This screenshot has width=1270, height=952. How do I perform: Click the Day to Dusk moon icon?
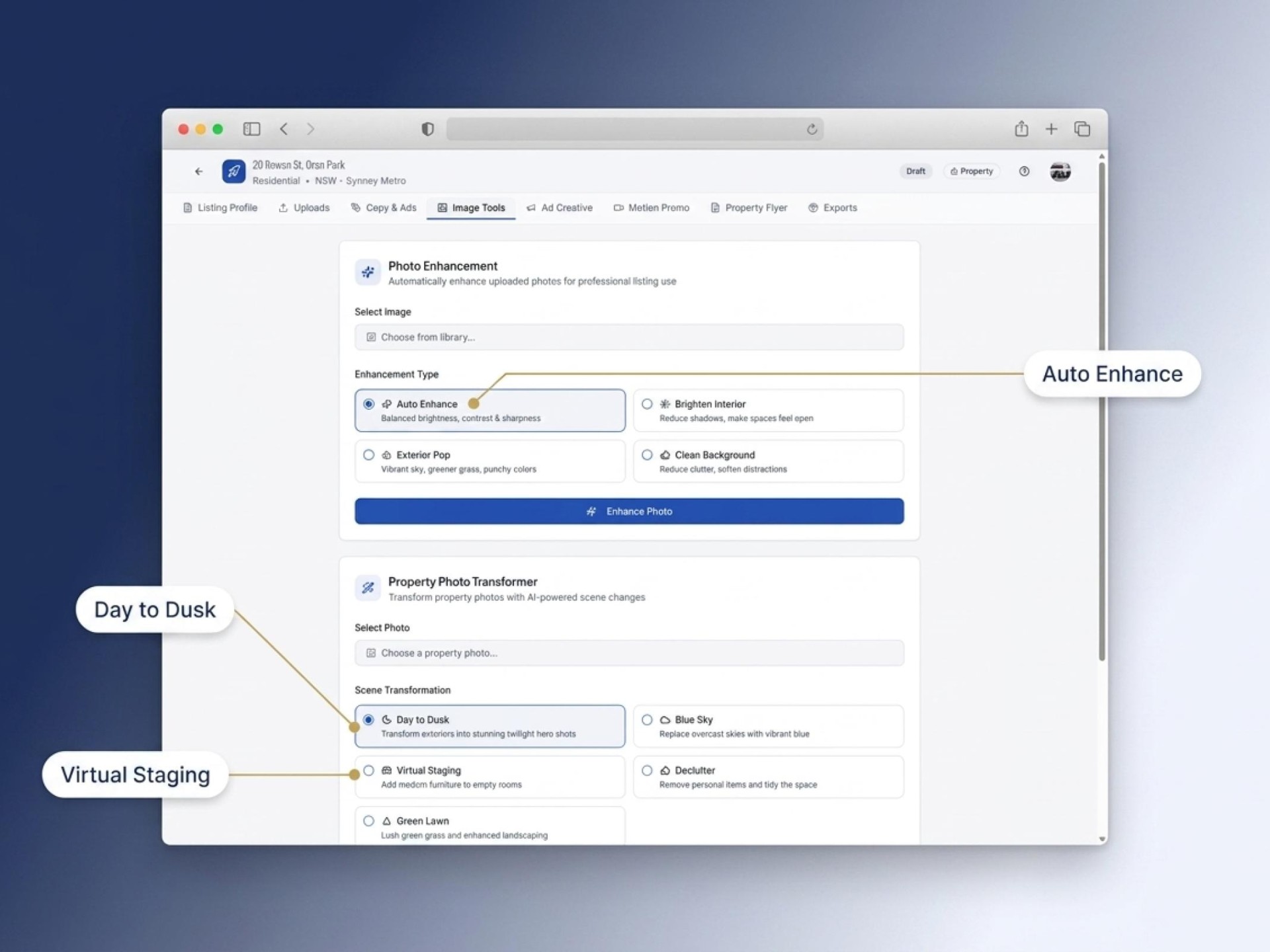pos(387,719)
